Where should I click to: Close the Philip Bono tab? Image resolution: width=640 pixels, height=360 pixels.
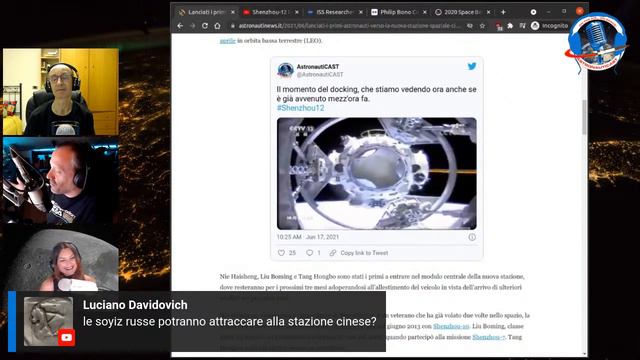tap(425, 12)
